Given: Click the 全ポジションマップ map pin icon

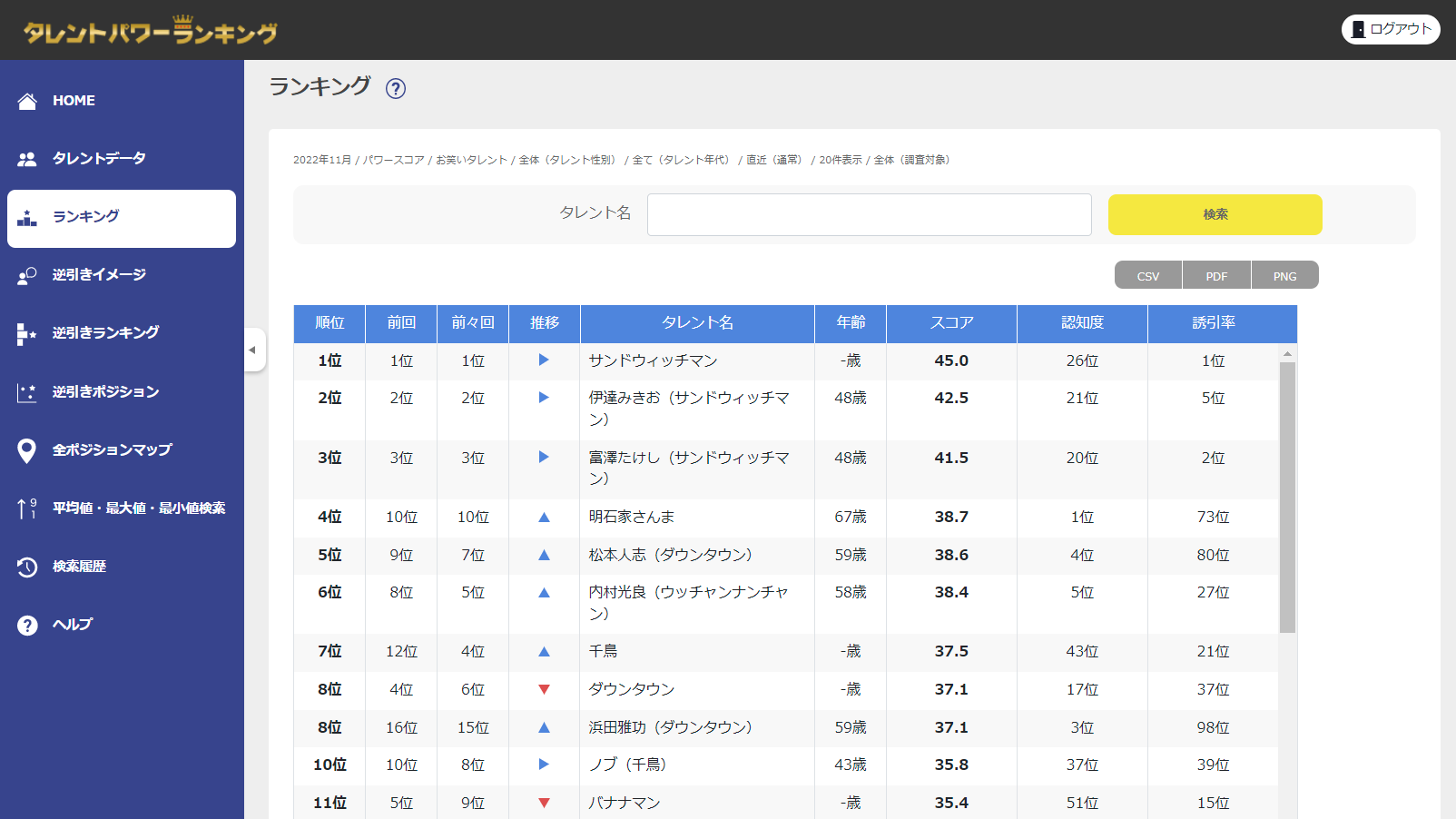Looking at the screenshot, I should pyautogui.click(x=27, y=450).
